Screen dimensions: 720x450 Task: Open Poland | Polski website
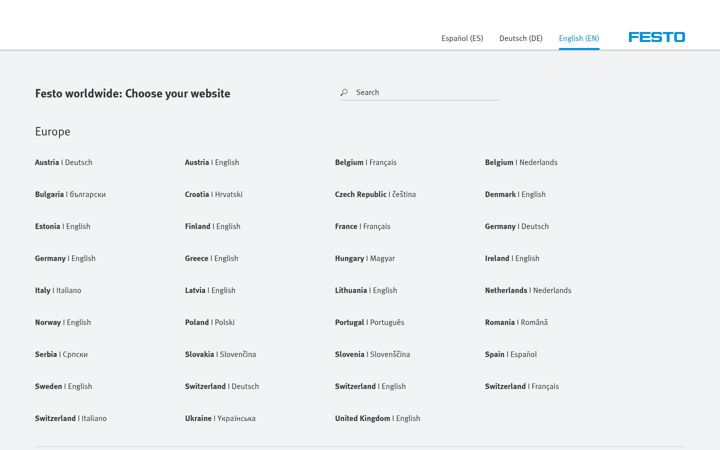[209, 322]
